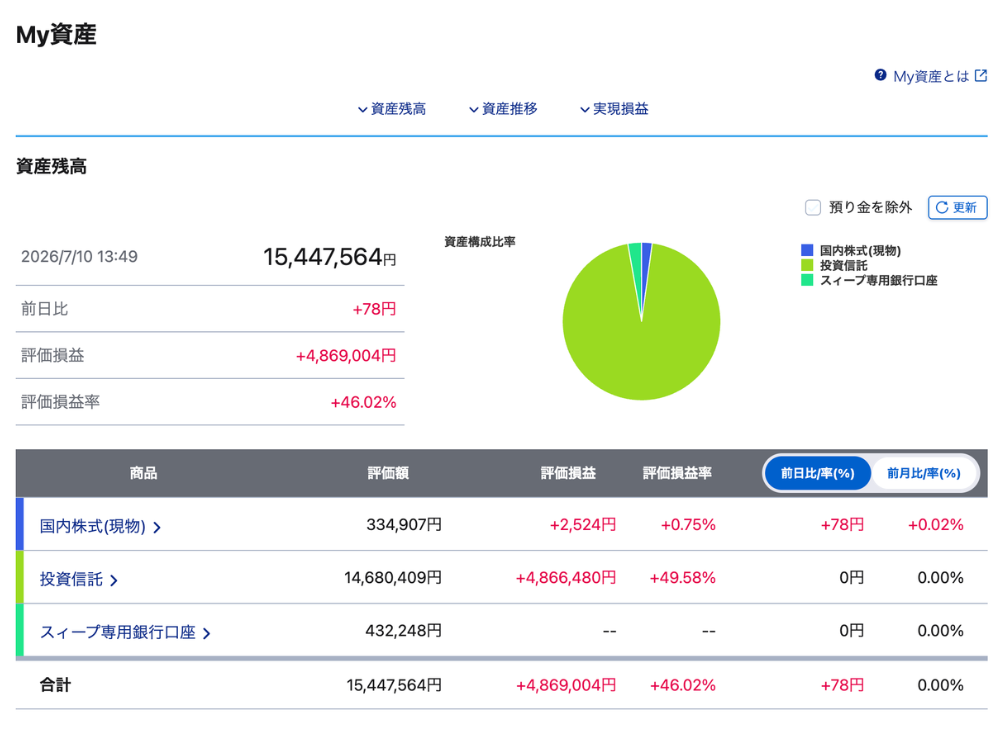Click the yellow-green 投資信託 legend swatch
The width and height of the screenshot is (1000, 750).
pos(807,265)
